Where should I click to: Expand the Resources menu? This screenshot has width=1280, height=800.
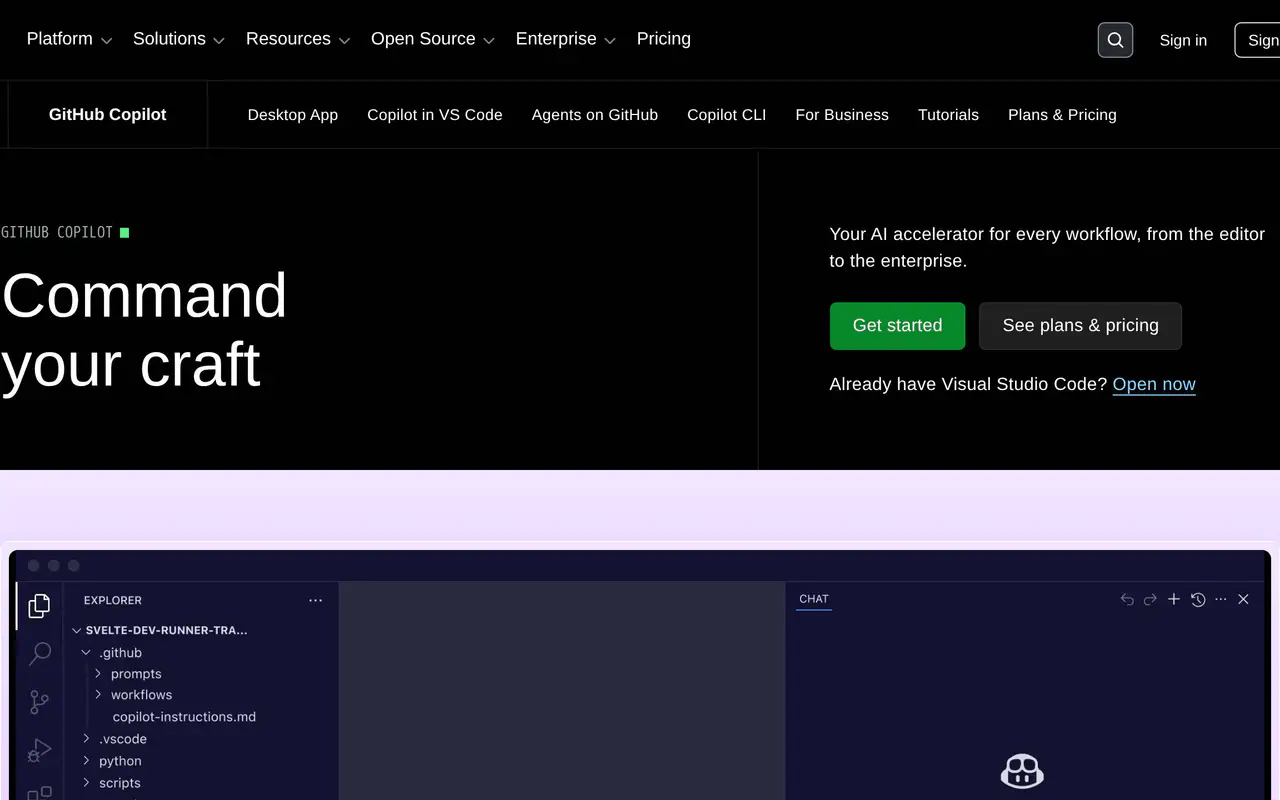(298, 39)
